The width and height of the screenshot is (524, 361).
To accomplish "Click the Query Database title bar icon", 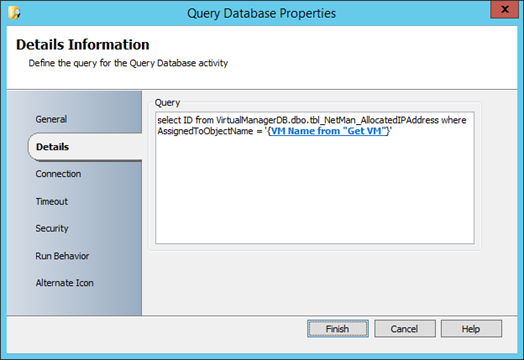I will pyautogui.click(x=14, y=13).
